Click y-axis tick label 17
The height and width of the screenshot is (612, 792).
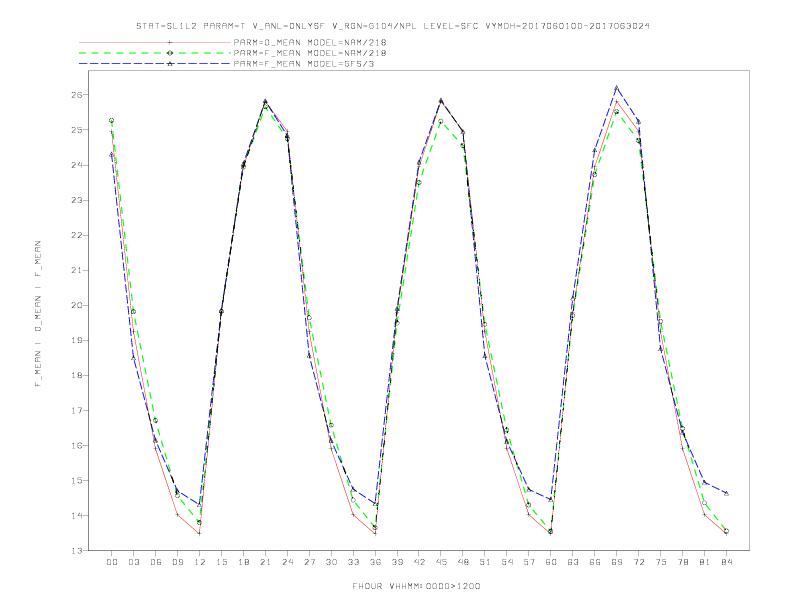(77, 411)
